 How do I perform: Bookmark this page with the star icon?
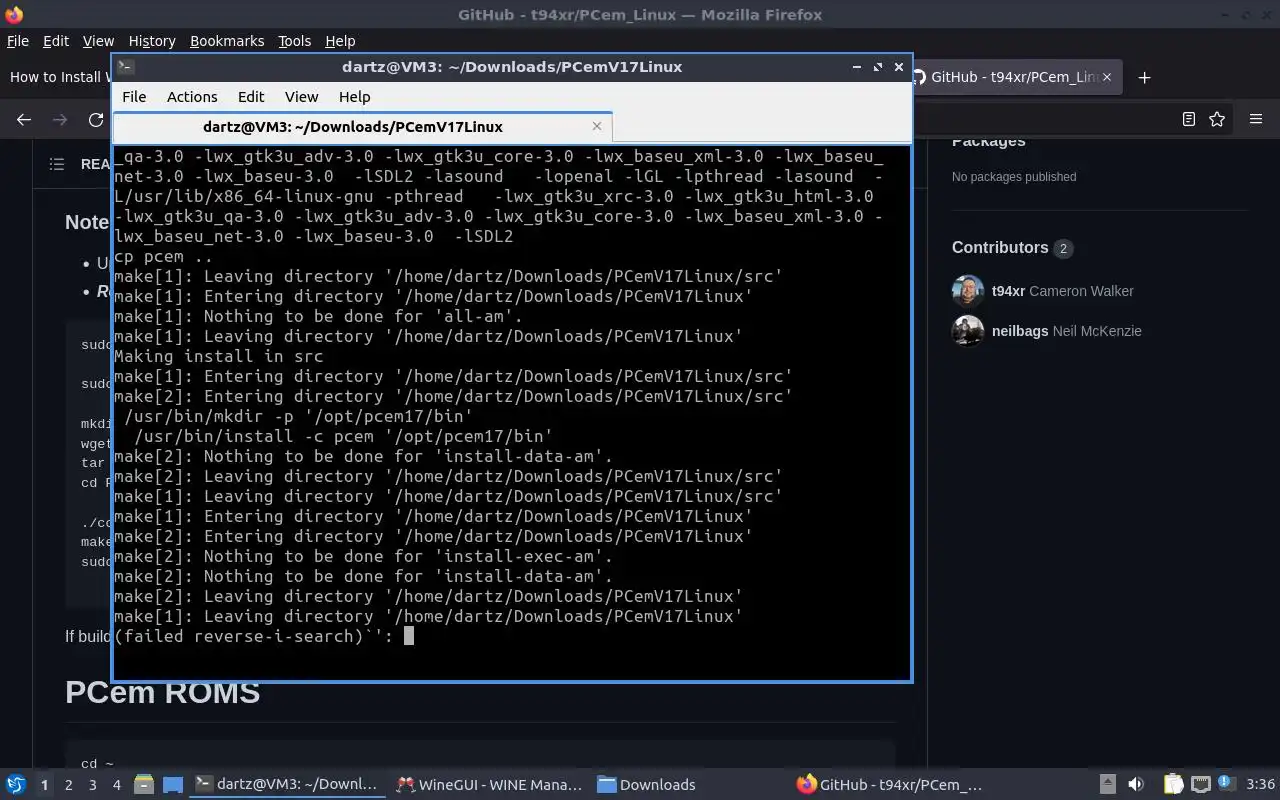coord(1217,119)
